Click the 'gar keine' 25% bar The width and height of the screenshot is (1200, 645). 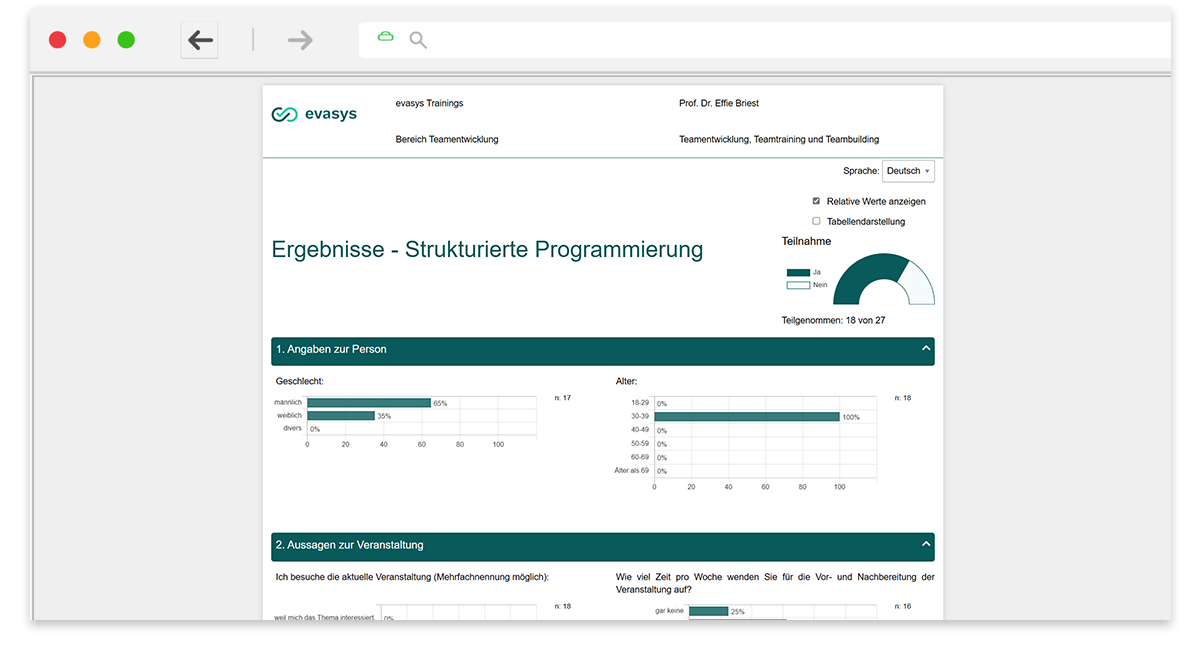coord(708,611)
